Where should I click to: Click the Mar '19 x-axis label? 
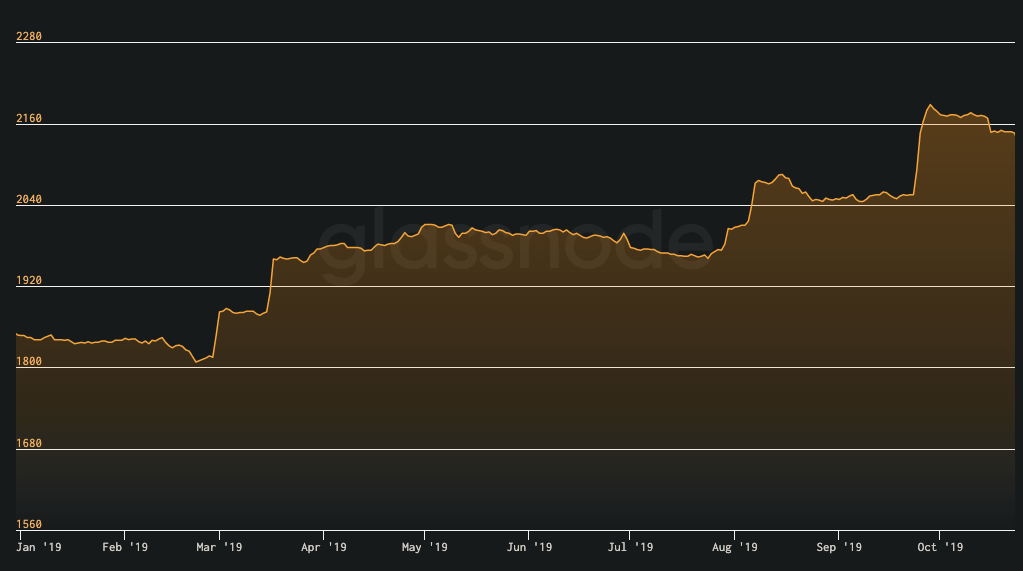(219, 547)
